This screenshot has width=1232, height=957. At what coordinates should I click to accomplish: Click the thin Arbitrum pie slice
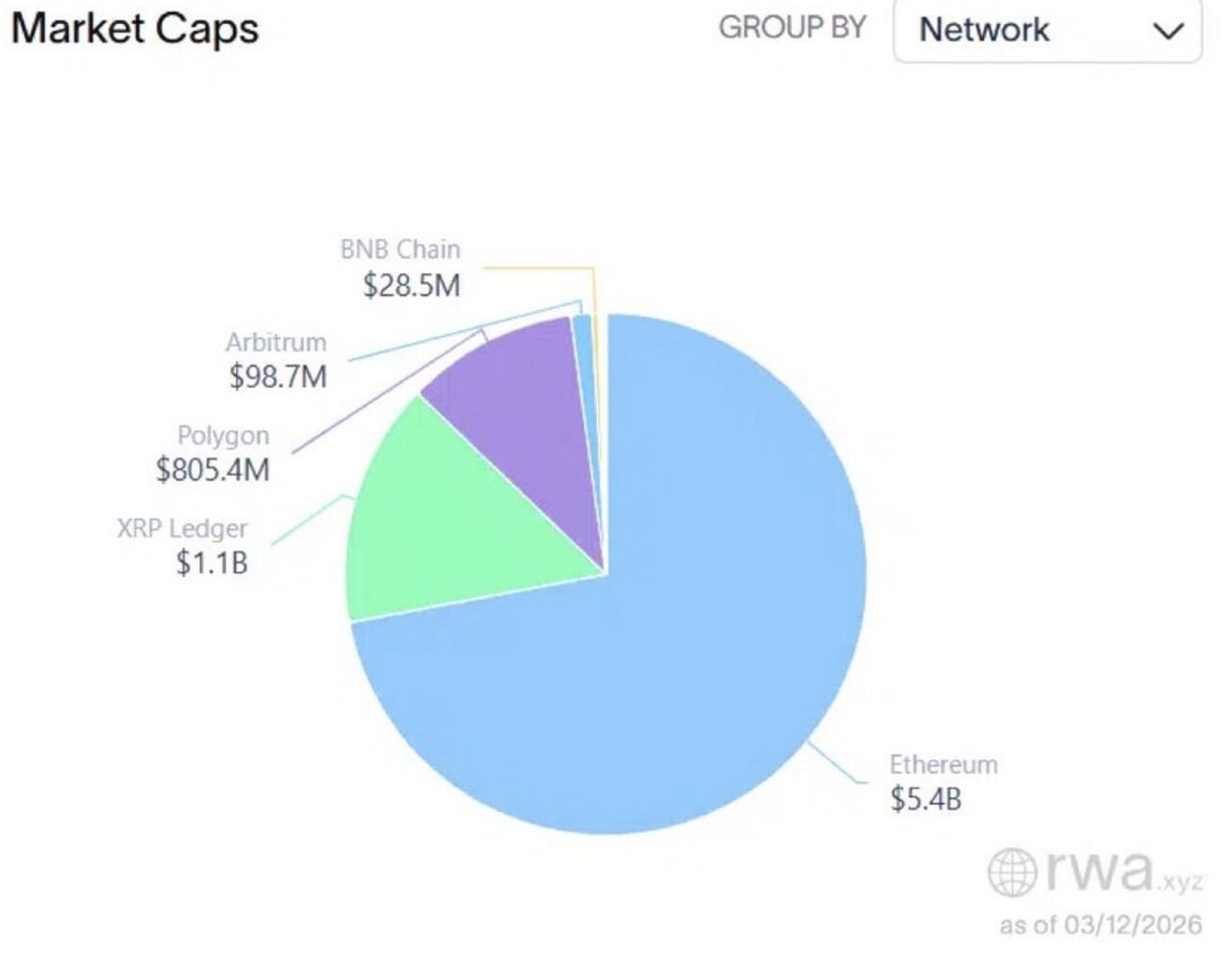coord(581,332)
